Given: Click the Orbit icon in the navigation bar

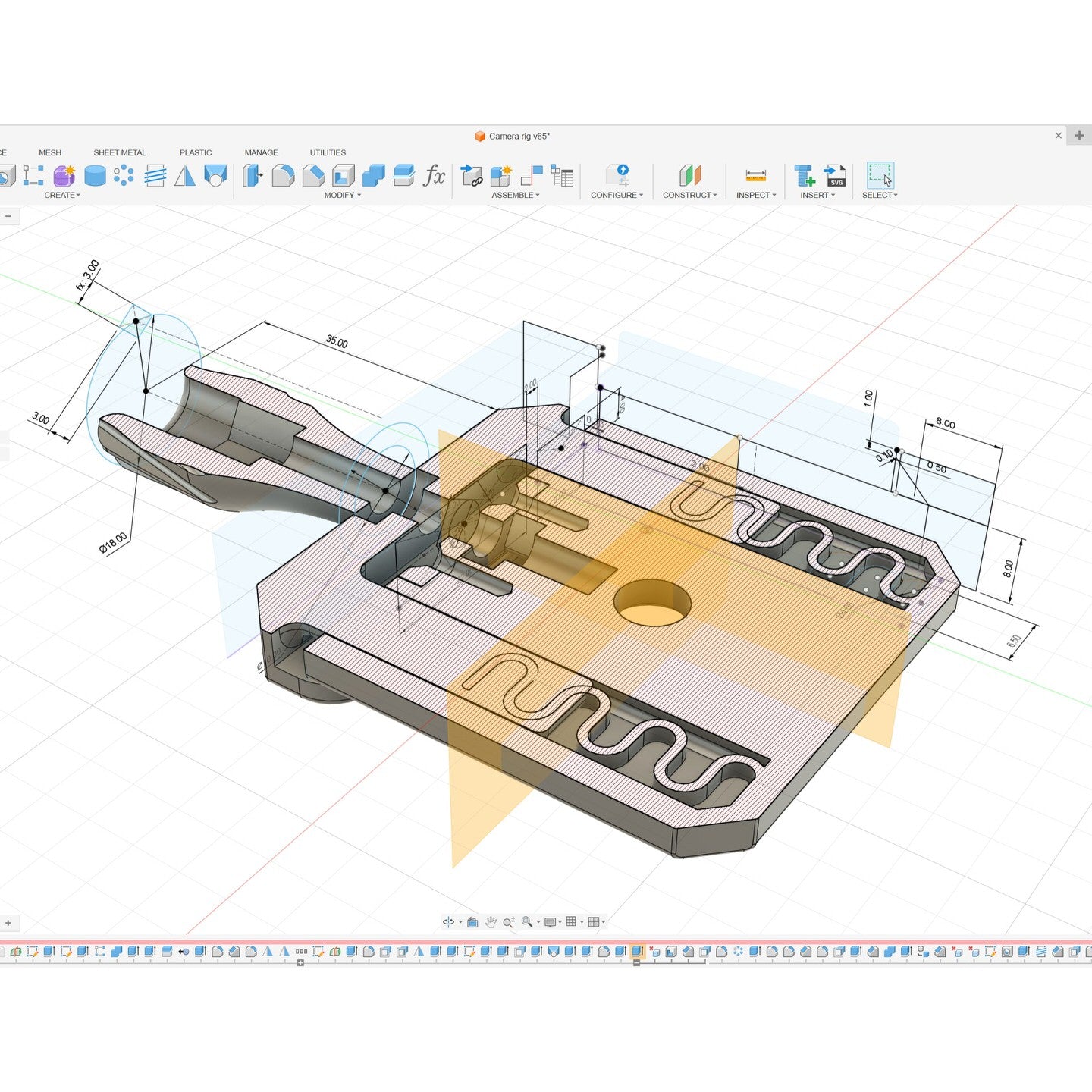Looking at the screenshot, I should coord(450,921).
